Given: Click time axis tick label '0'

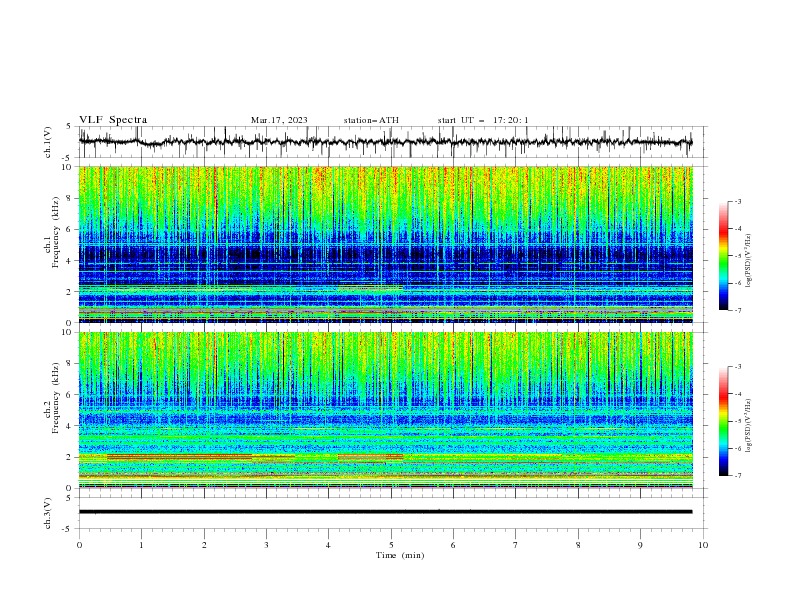Looking at the screenshot, I should [79, 545].
